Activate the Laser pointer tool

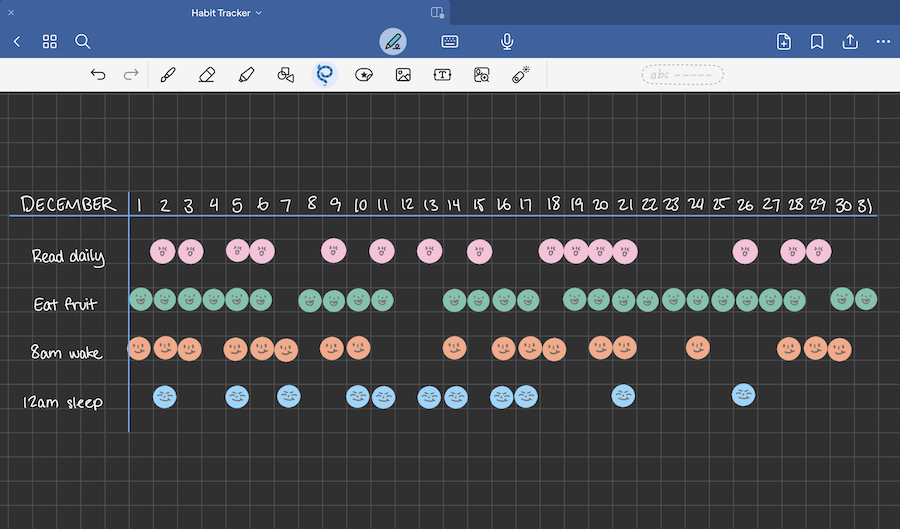521,75
